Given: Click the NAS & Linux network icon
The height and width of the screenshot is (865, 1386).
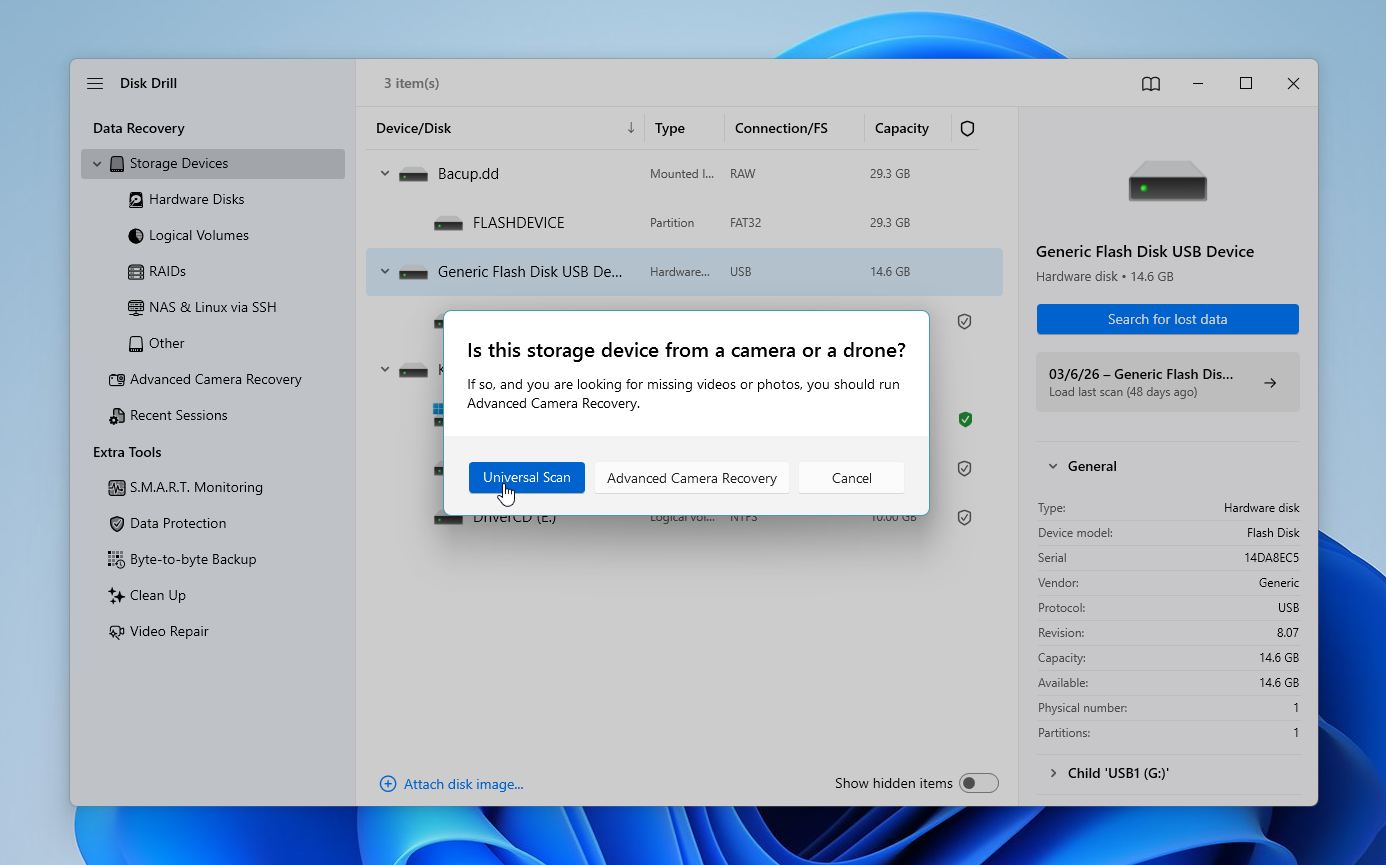Looking at the screenshot, I should click(136, 308).
